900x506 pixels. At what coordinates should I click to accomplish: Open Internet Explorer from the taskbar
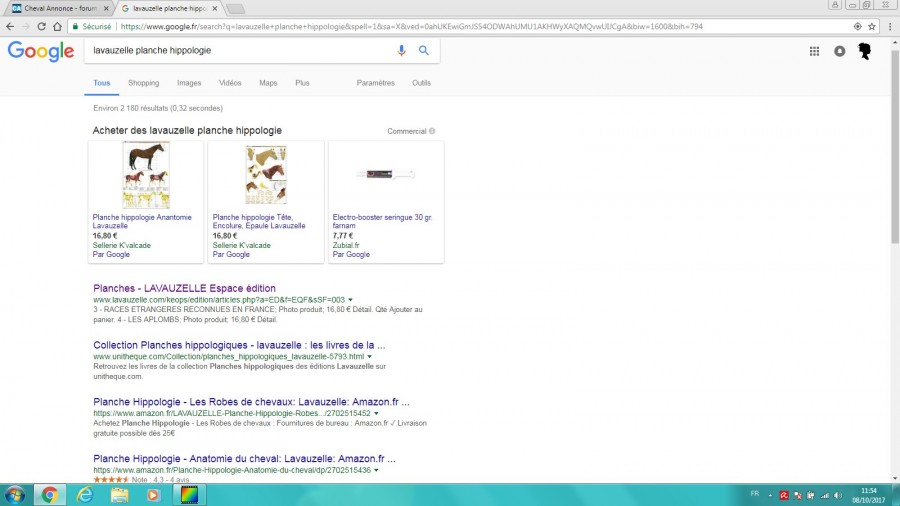pyautogui.click(x=85, y=495)
